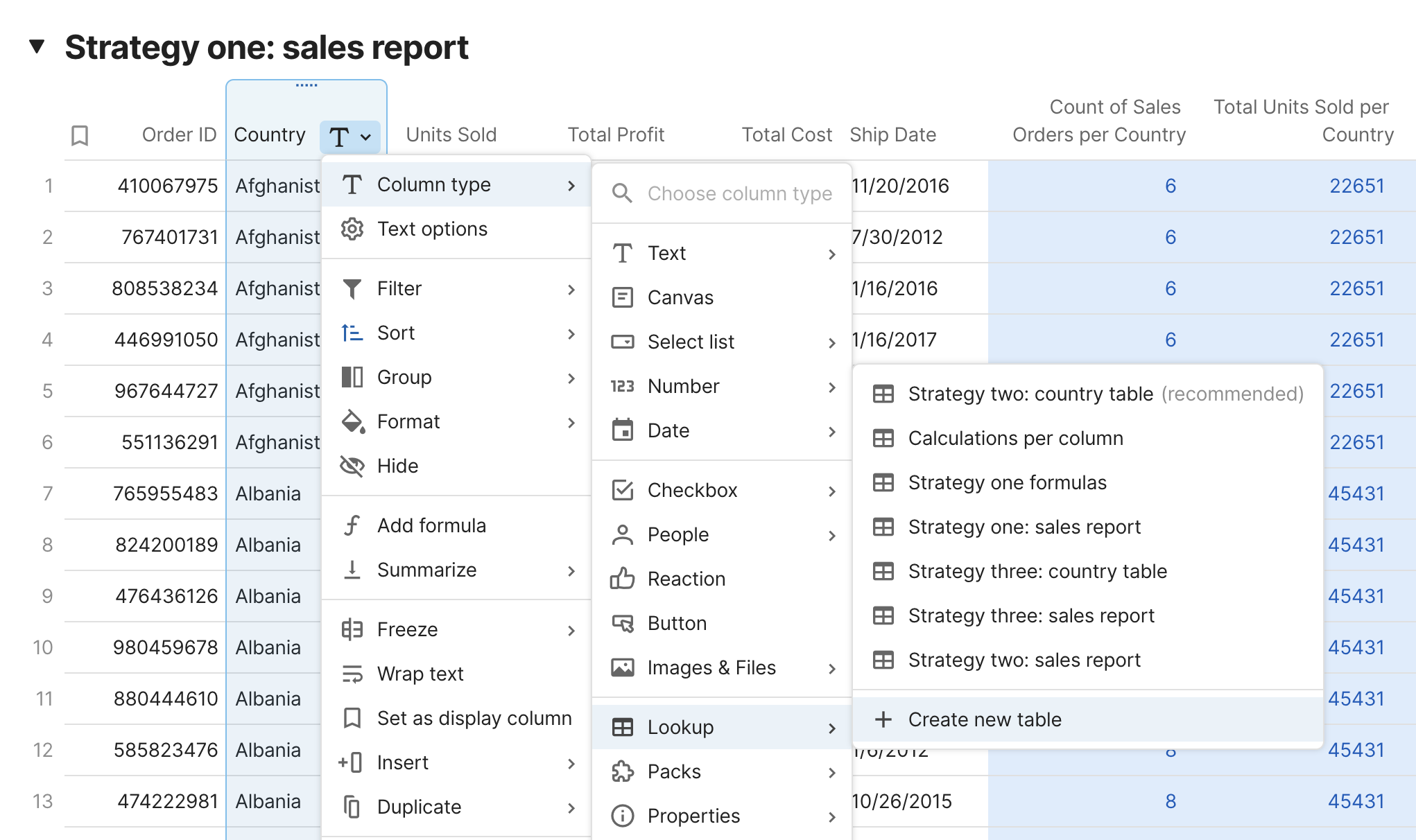1416x840 pixels.
Task: Open the Country column type dropdown
Action: 349,137
